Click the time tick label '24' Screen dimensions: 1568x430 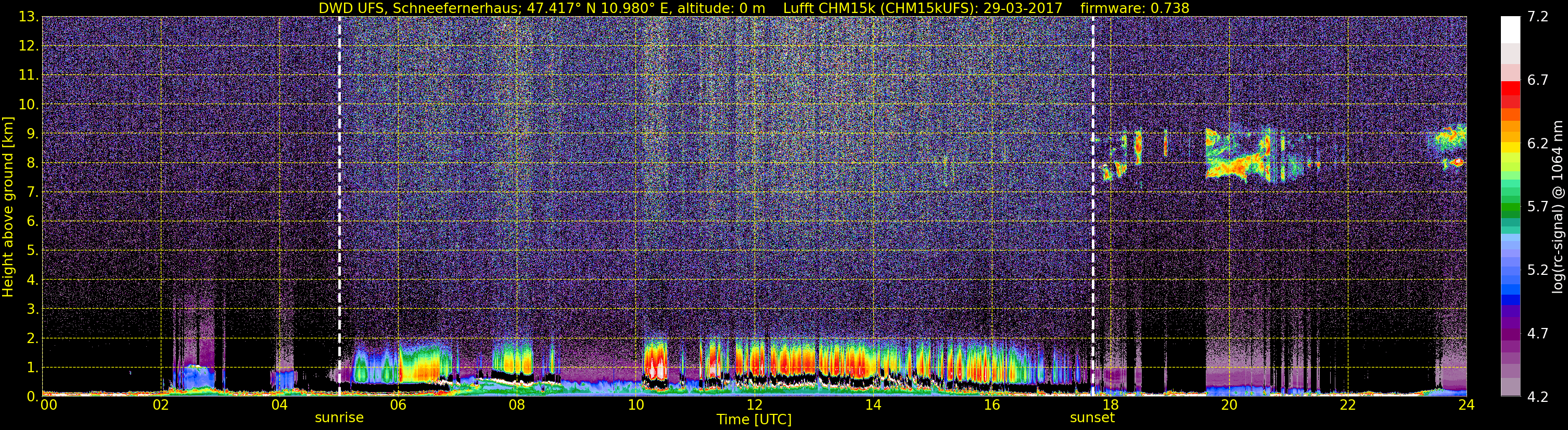[1467, 405]
